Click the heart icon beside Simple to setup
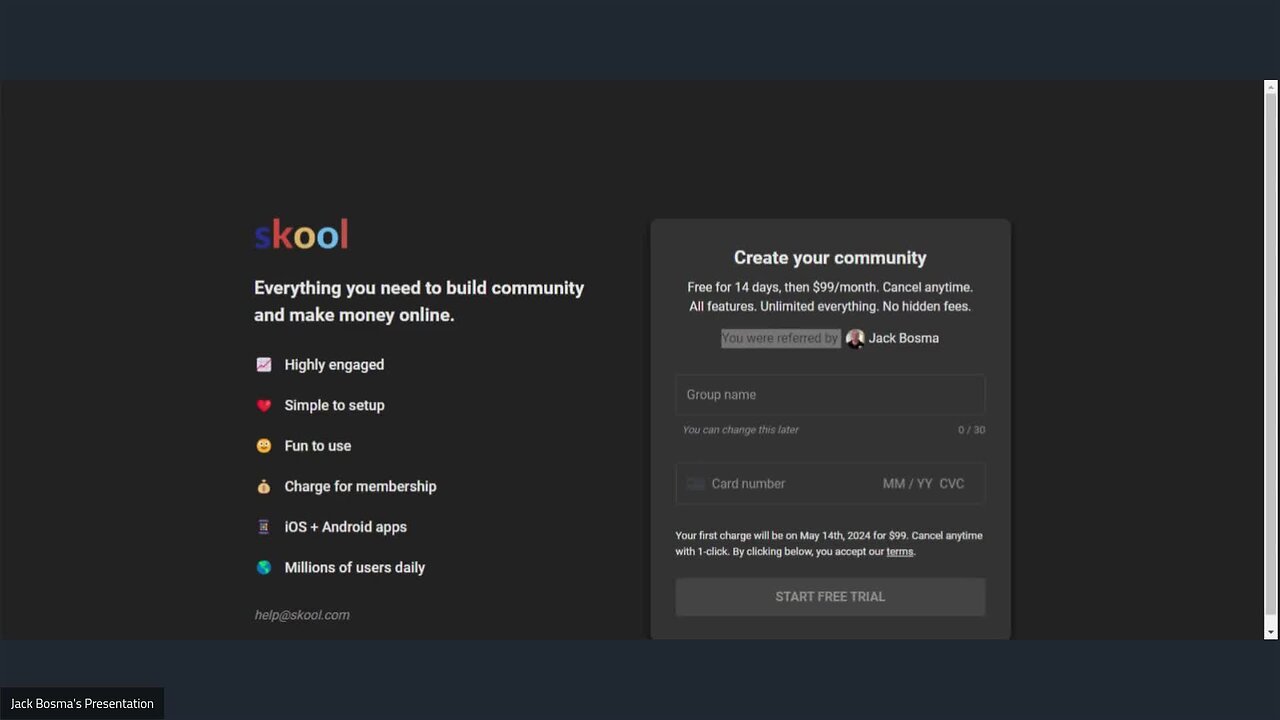The image size is (1280, 720). (264, 405)
